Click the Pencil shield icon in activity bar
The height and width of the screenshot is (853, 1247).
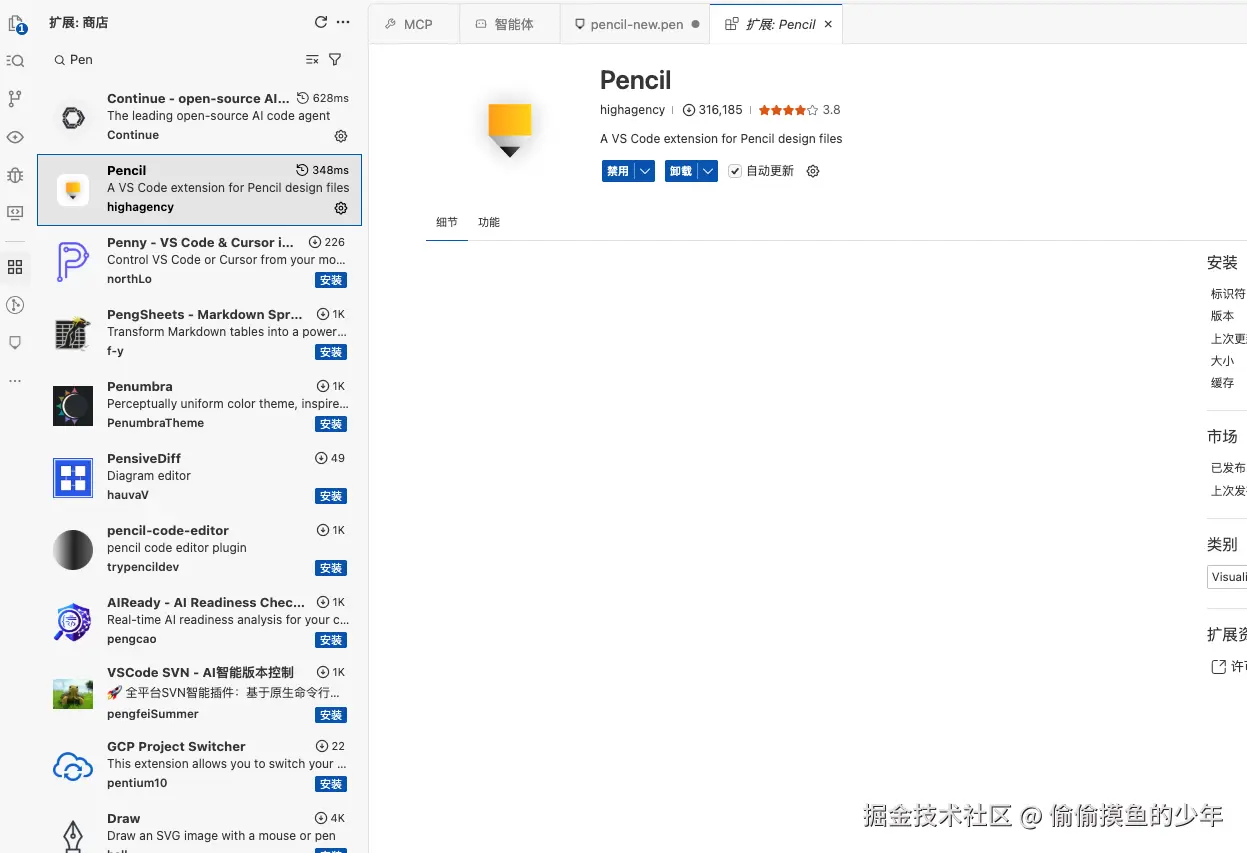(x=15, y=343)
